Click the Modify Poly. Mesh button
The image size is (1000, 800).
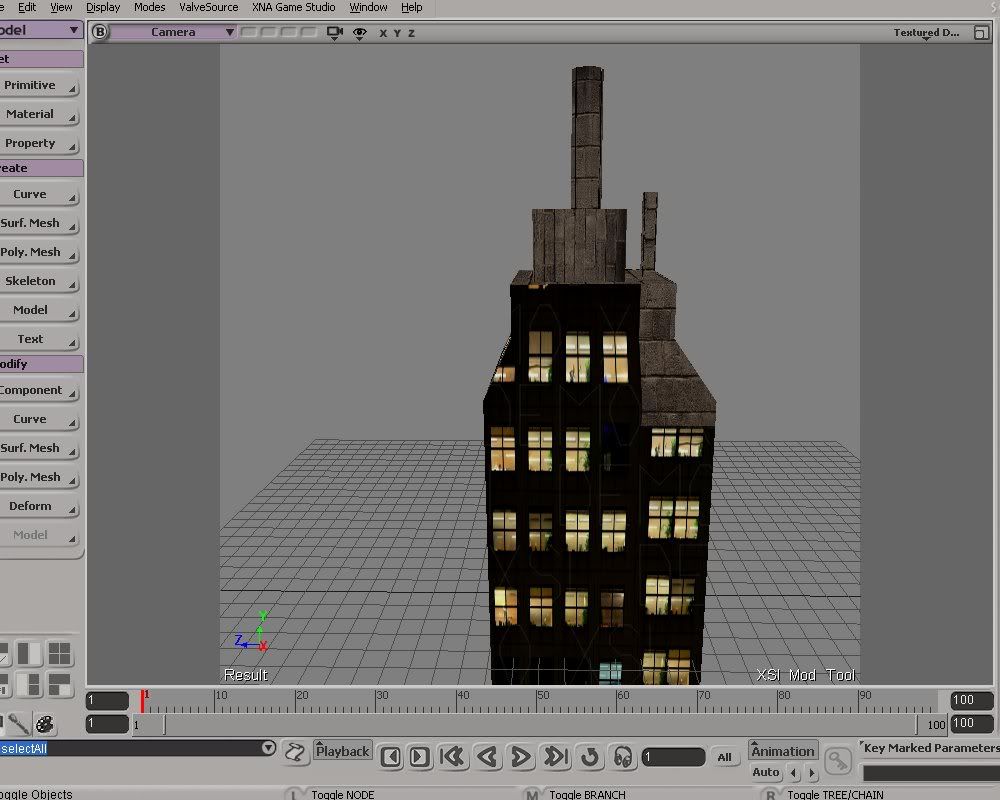click(38, 477)
